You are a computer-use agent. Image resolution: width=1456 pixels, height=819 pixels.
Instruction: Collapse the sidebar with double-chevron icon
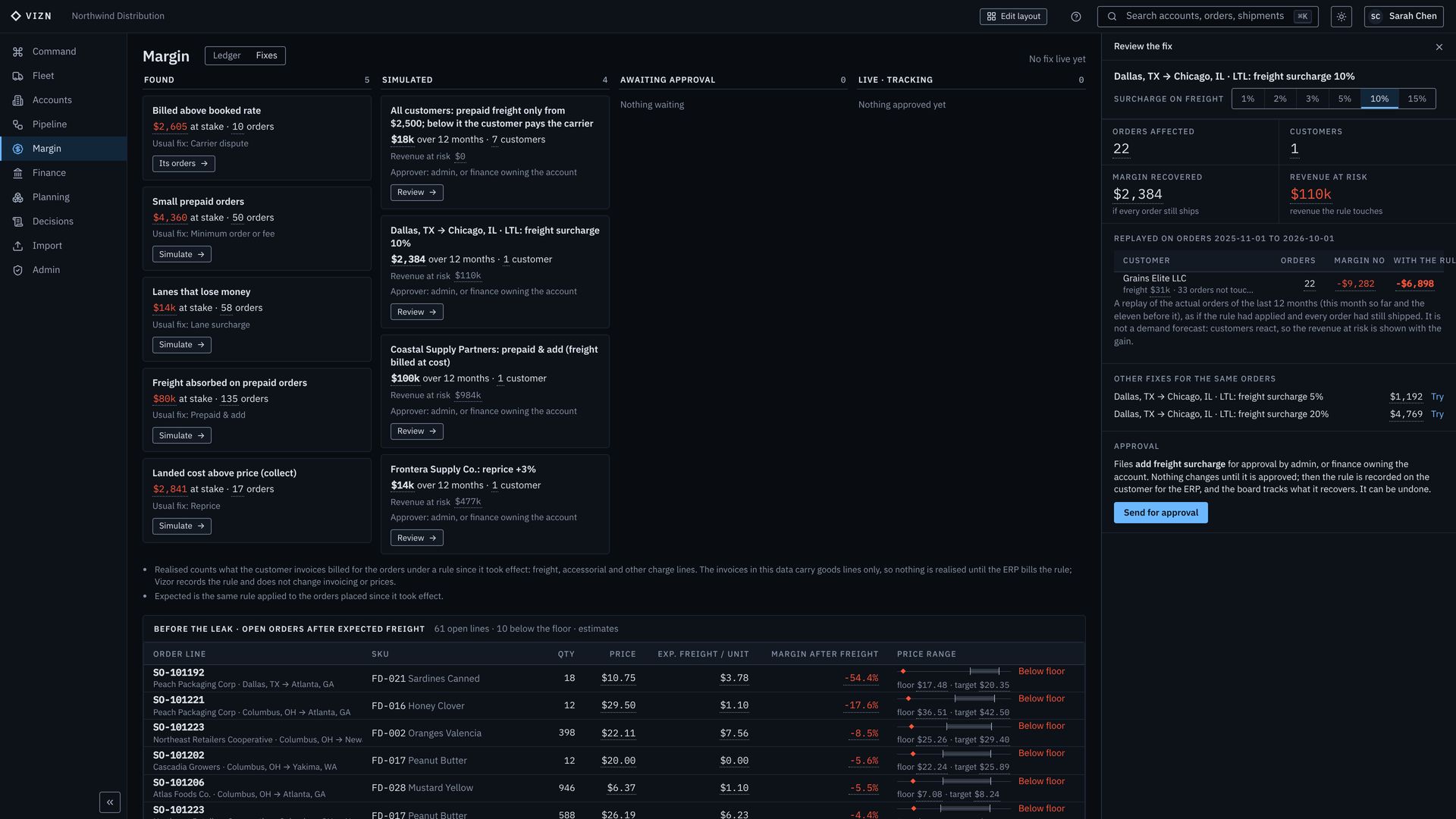pyautogui.click(x=110, y=802)
